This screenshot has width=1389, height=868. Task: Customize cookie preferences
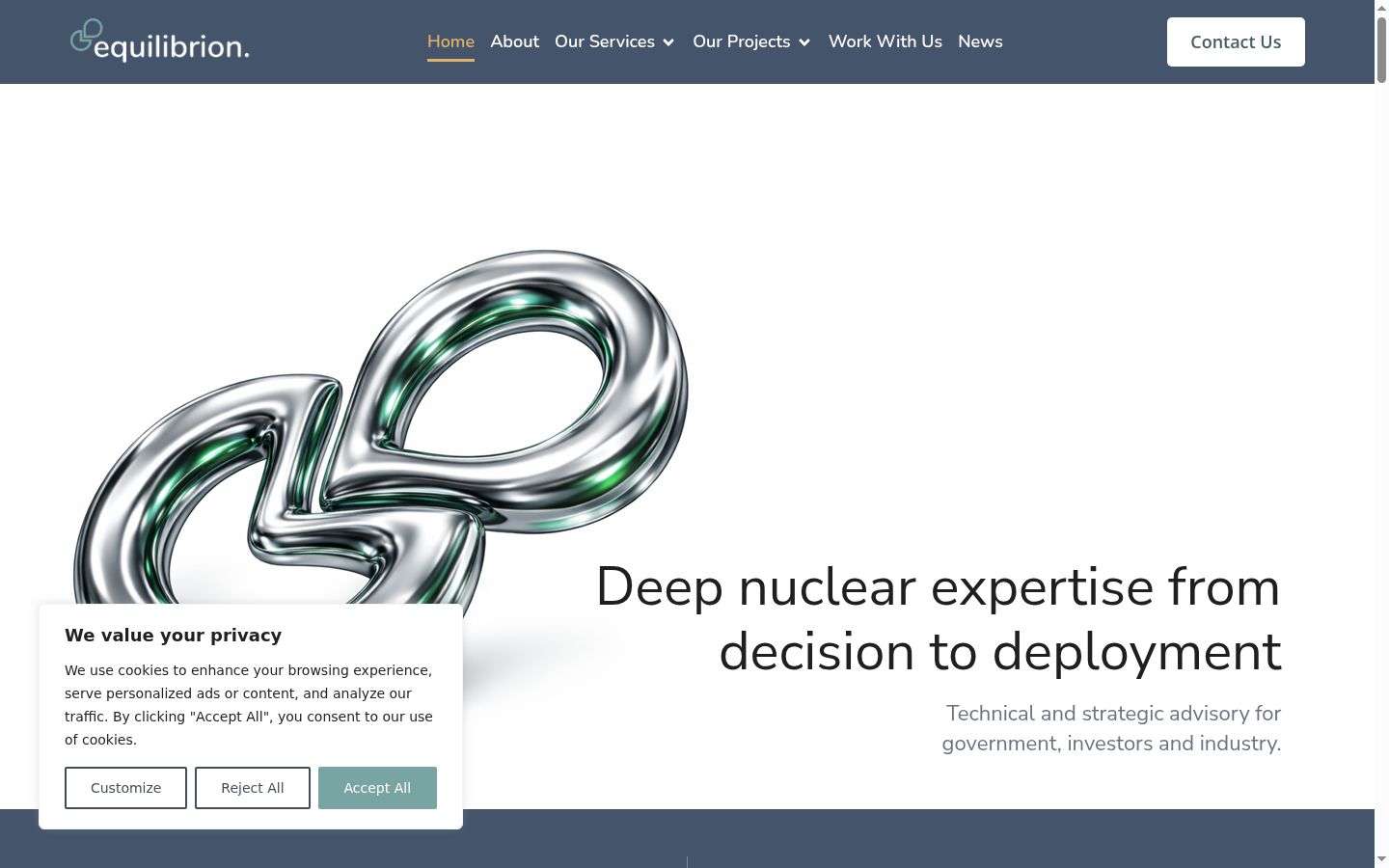click(x=125, y=788)
